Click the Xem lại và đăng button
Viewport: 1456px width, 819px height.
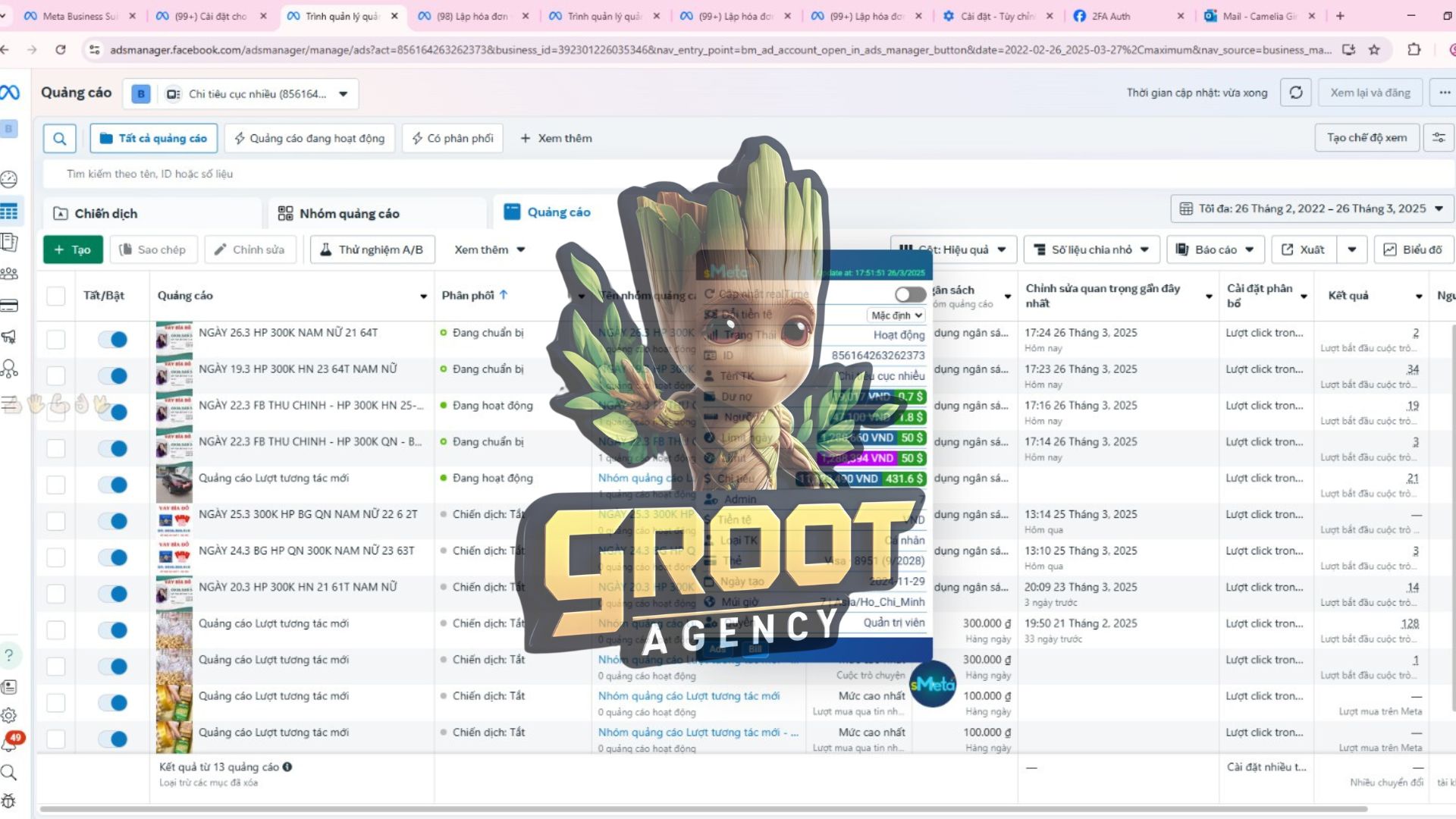[x=1370, y=93]
